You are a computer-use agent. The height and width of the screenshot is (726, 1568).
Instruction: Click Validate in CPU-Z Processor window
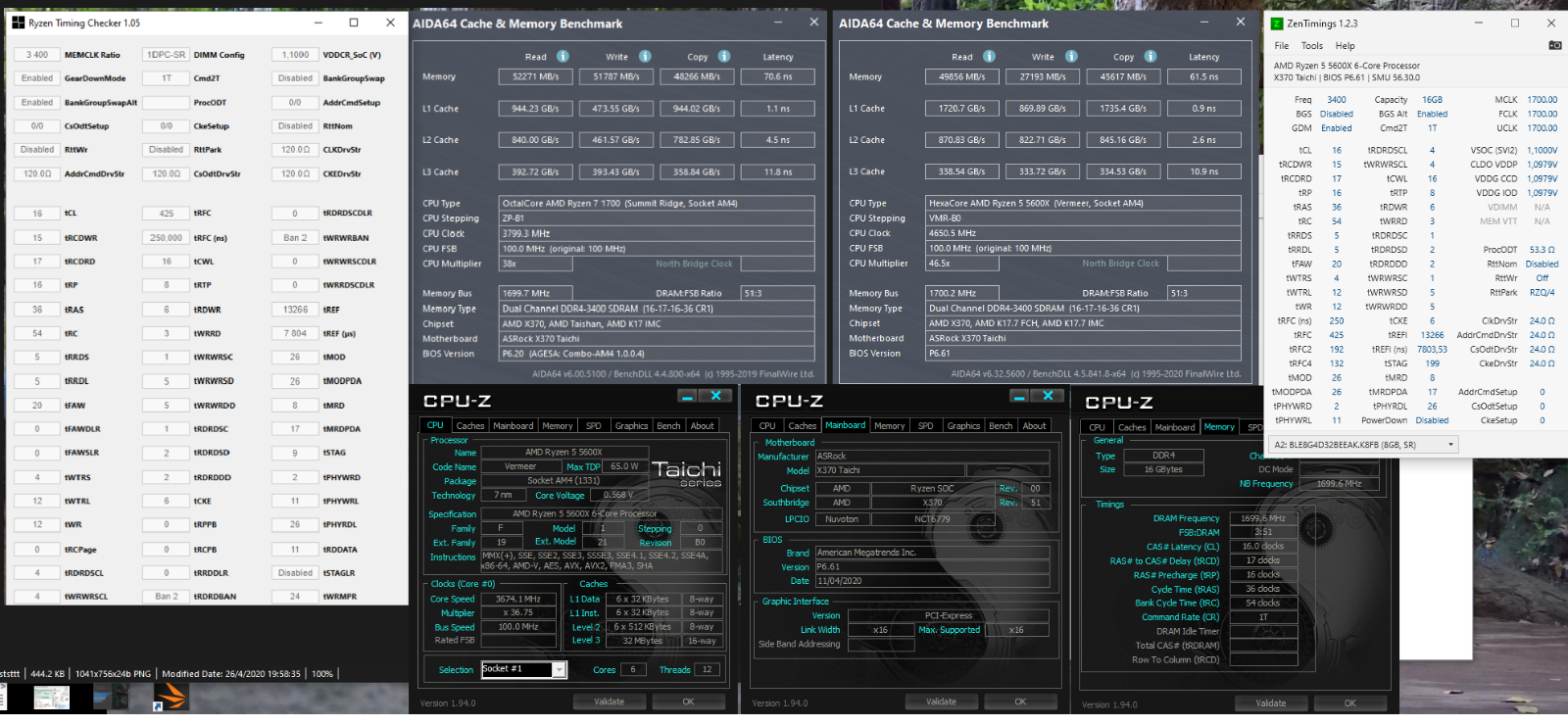click(x=609, y=702)
